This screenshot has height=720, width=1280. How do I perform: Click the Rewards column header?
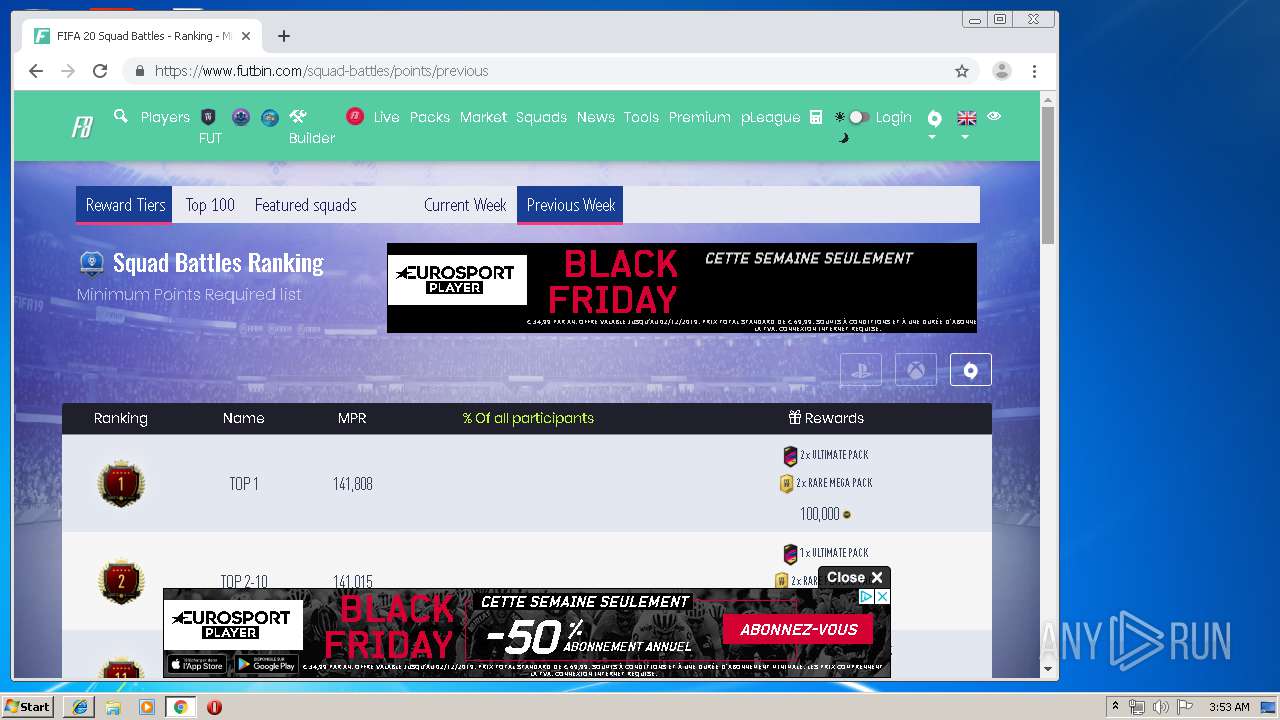826,418
